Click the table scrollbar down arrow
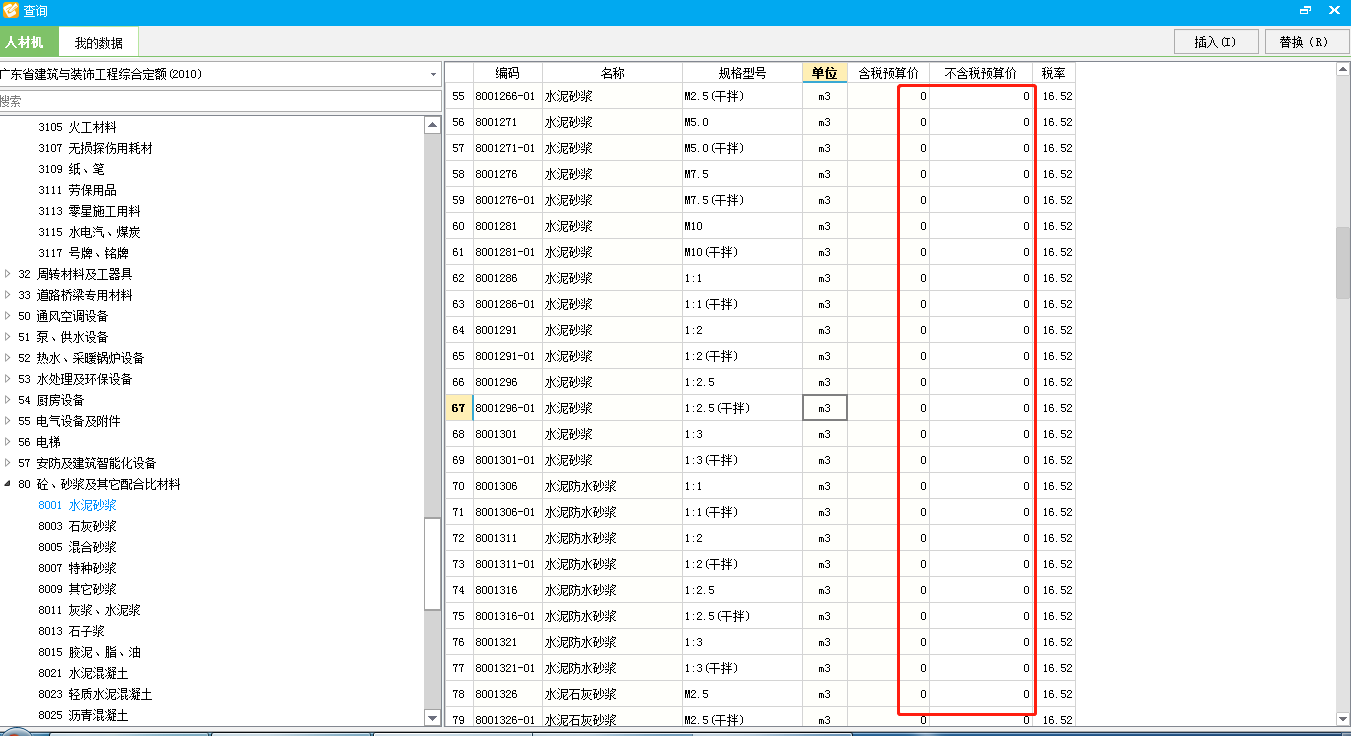This screenshot has width=1351, height=736. [1342, 718]
